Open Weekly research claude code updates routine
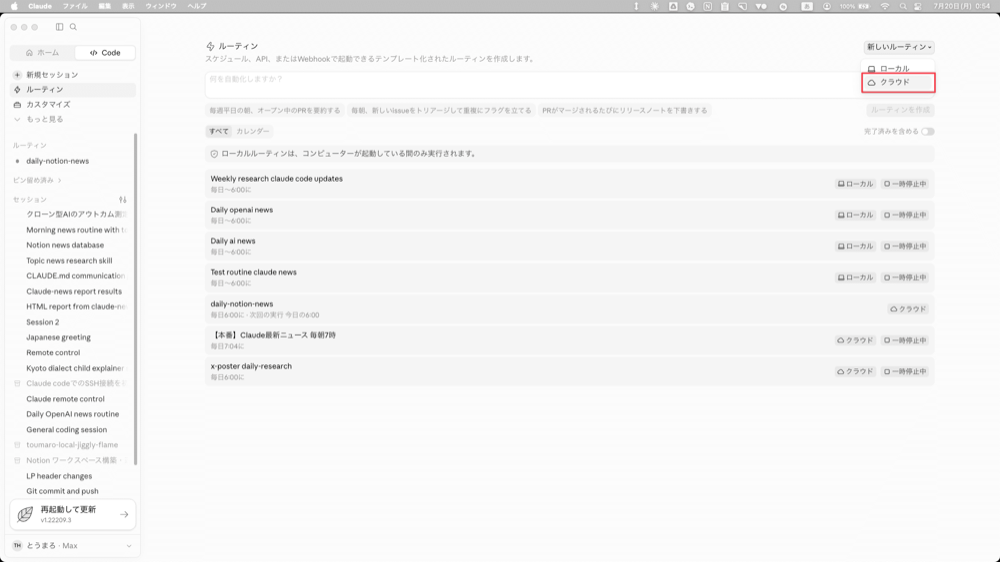Image resolution: width=1000 pixels, height=562 pixels. click(570, 184)
